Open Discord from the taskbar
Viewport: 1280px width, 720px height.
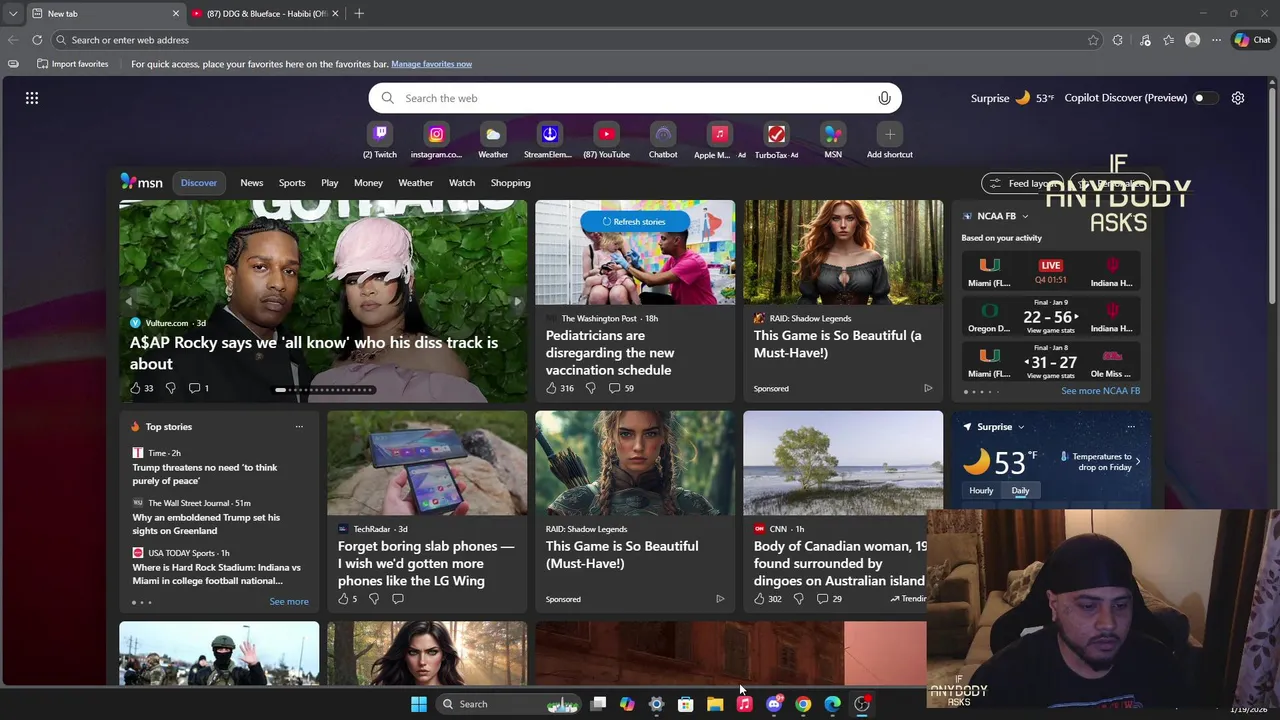tap(774, 704)
